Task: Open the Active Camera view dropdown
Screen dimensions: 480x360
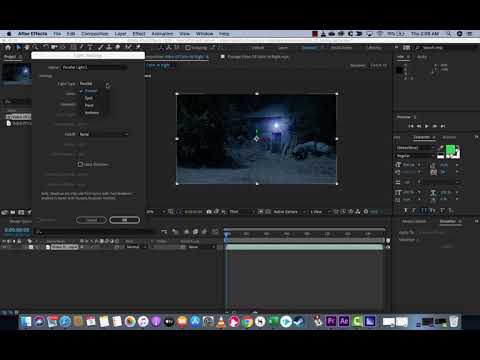Action: pos(289,212)
